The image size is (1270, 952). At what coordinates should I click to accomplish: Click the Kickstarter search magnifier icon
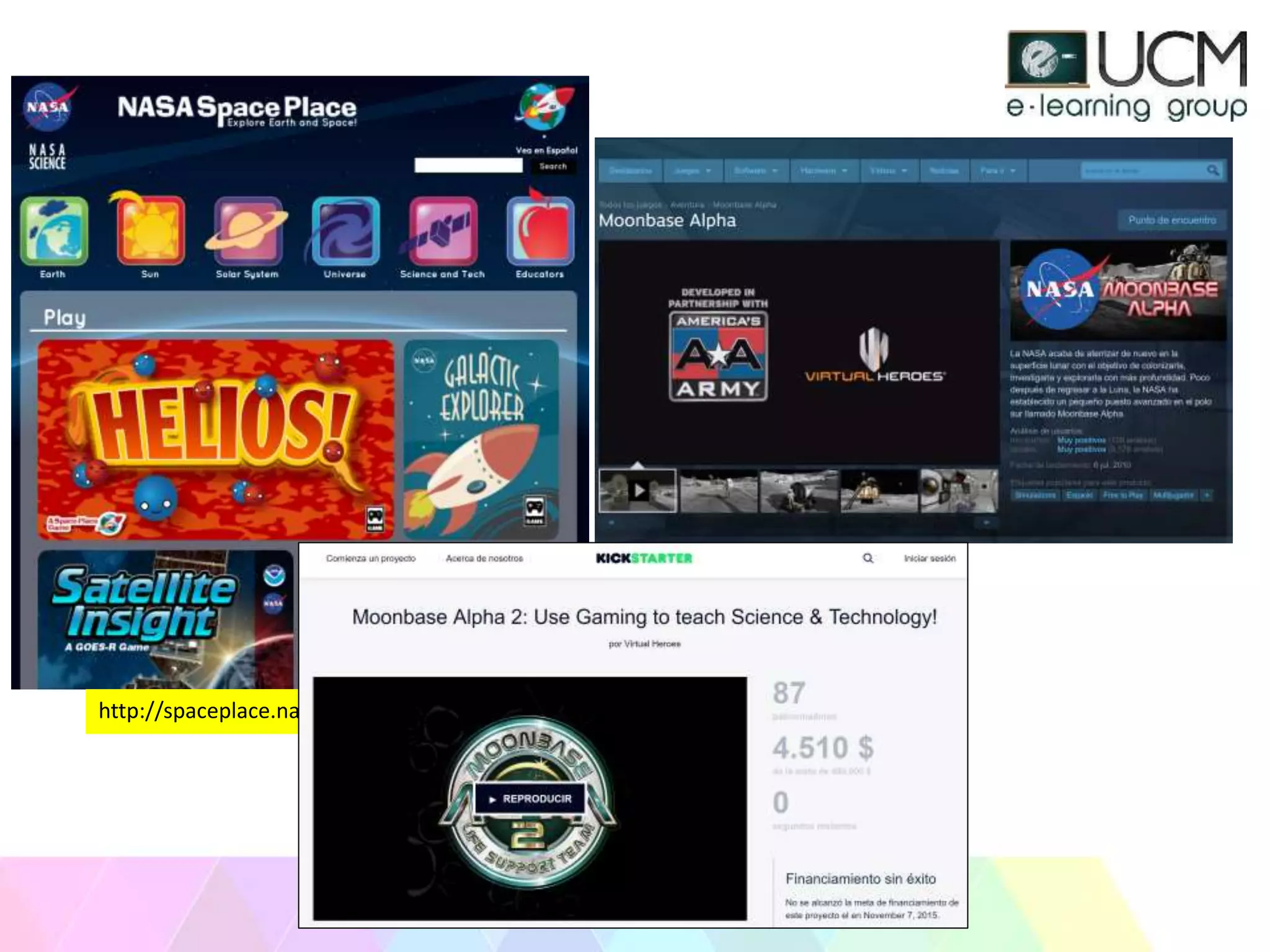coord(868,558)
